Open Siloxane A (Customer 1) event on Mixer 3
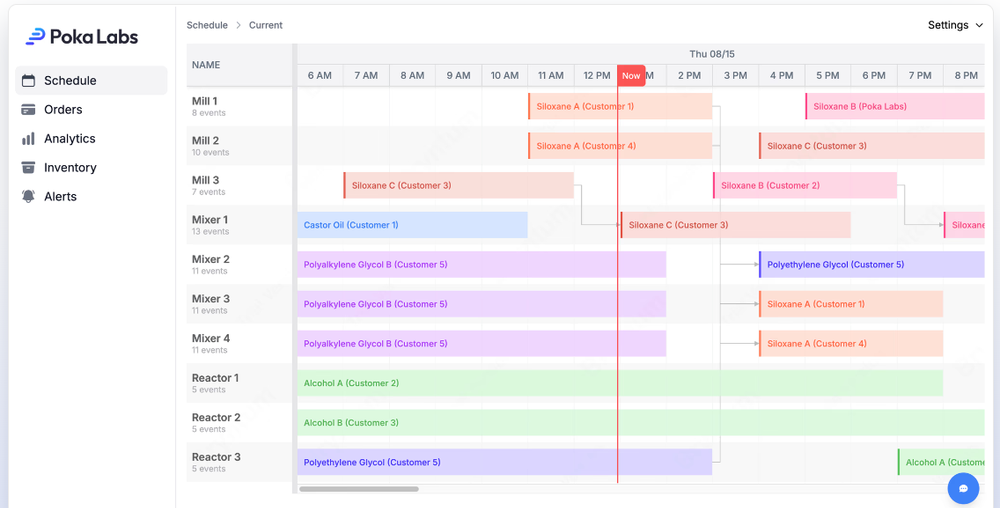Image resolution: width=1000 pixels, height=508 pixels. [x=851, y=304]
